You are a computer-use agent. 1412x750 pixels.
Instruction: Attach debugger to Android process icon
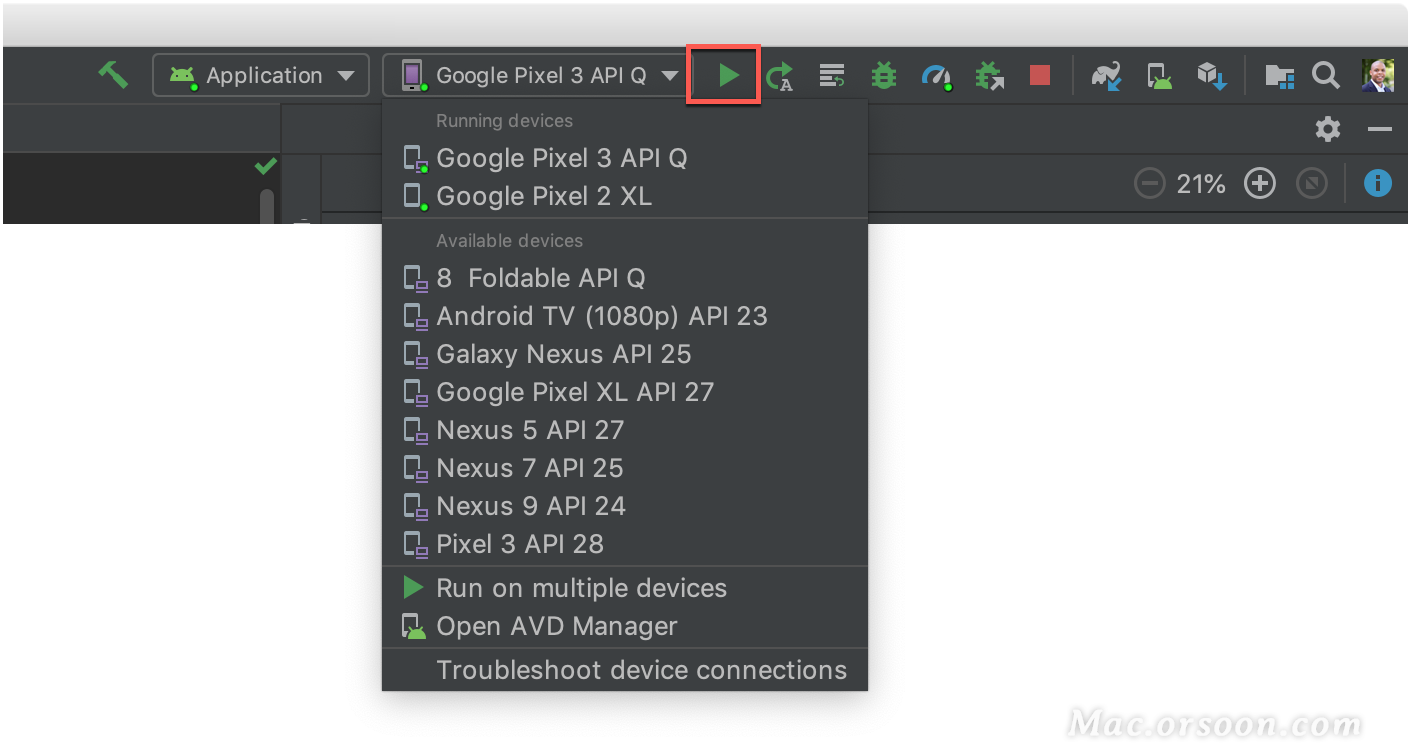click(x=989, y=76)
